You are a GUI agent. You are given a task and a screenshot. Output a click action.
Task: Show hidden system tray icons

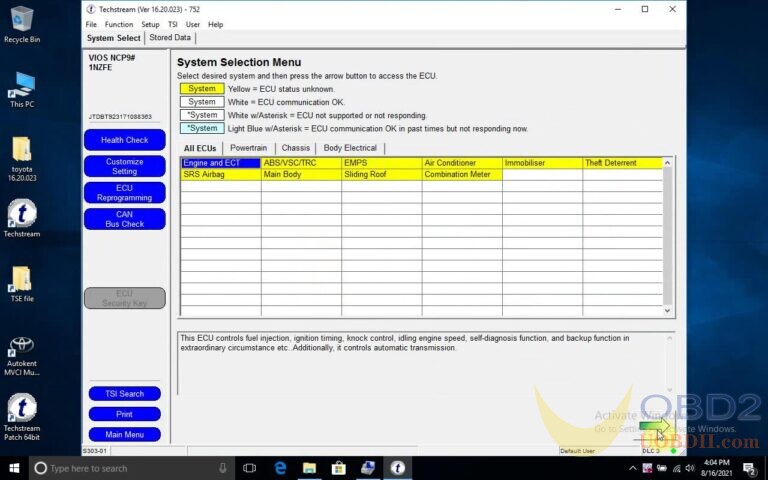tap(633, 468)
